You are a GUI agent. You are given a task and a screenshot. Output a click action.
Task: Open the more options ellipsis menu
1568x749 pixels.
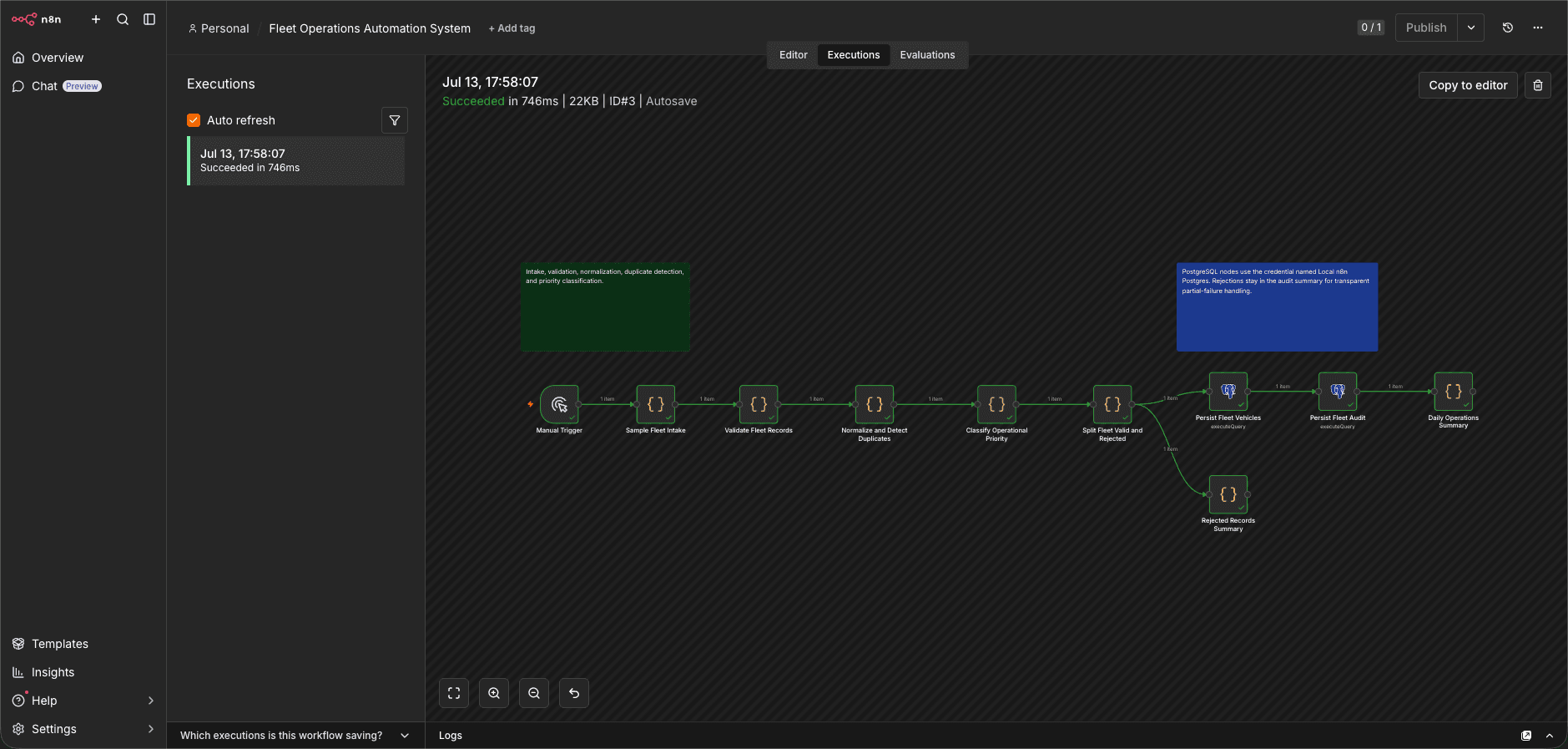pyautogui.click(x=1538, y=28)
